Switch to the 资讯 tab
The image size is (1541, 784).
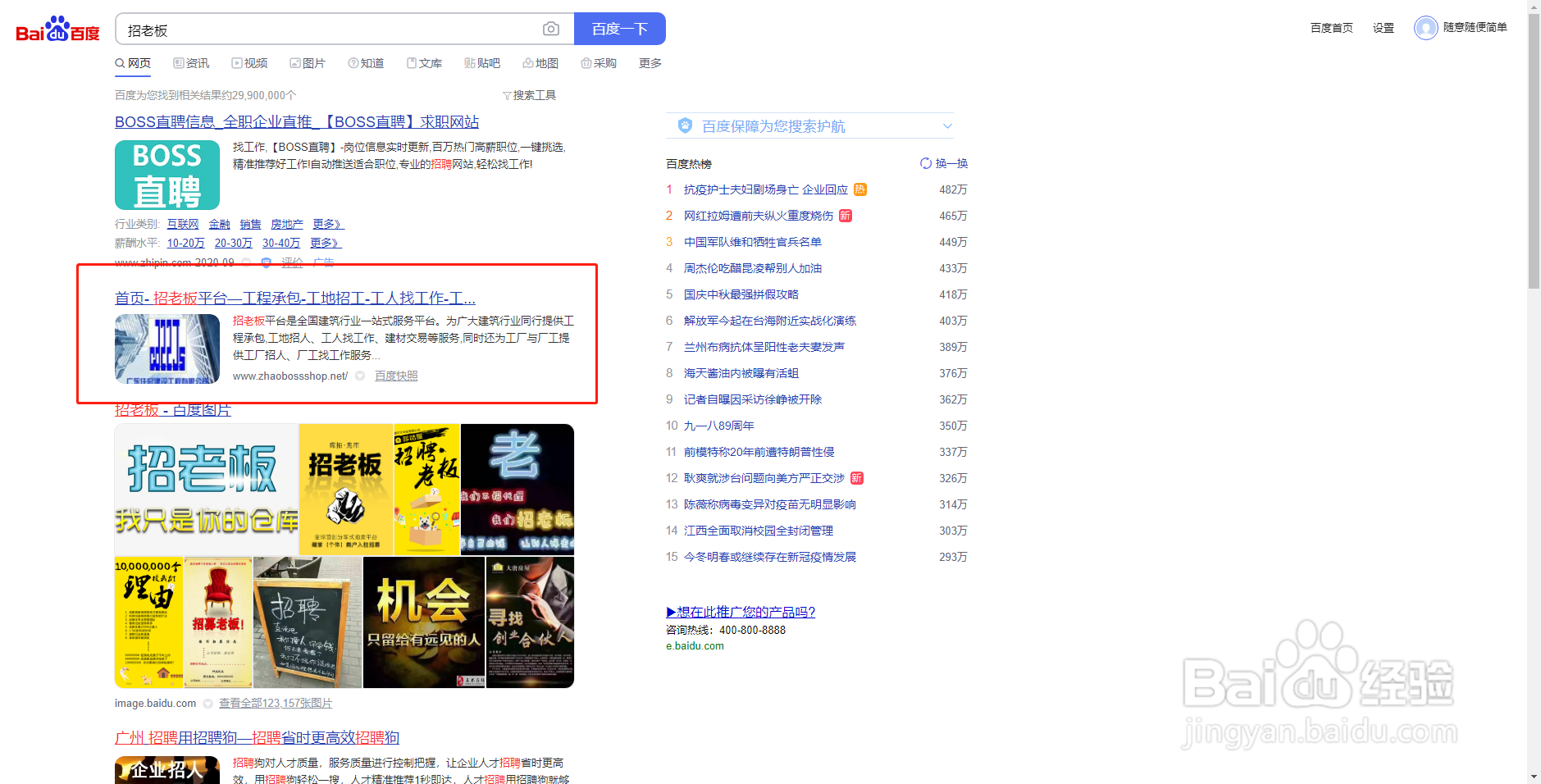pyautogui.click(x=191, y=63)
